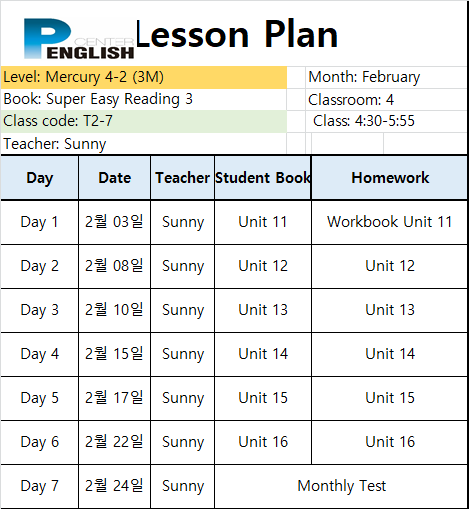476x517 pixels.
Task: Select the green Class code: T2-7 cell
Action: point(144,121)
